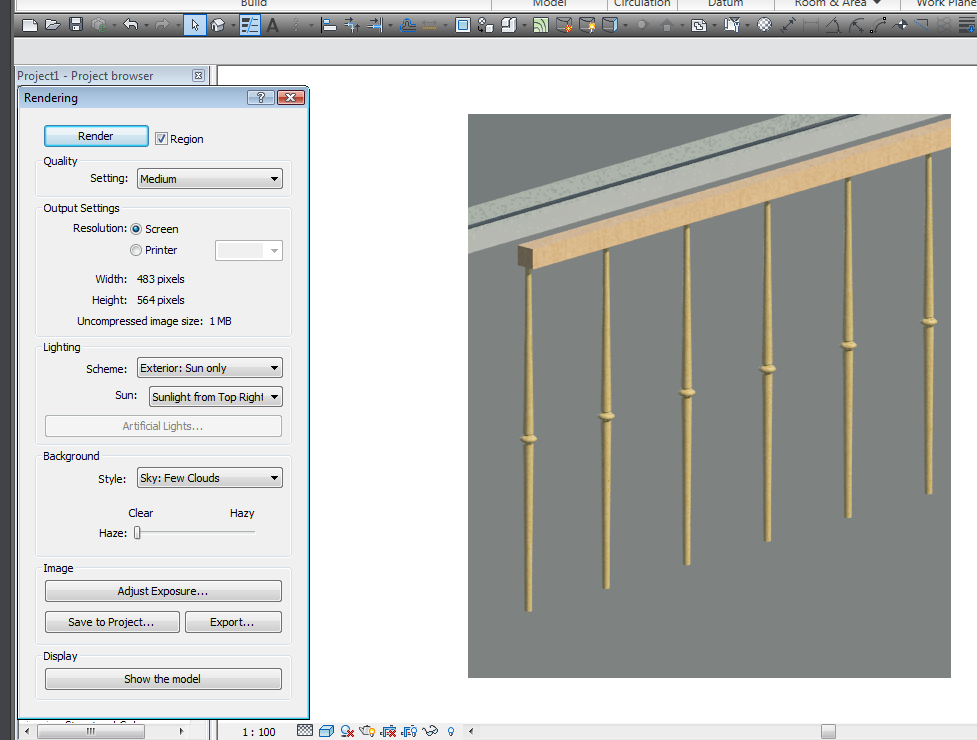The image size is (977, 740).
Task: Click the New file icon
Action: [x=30, y=25]
